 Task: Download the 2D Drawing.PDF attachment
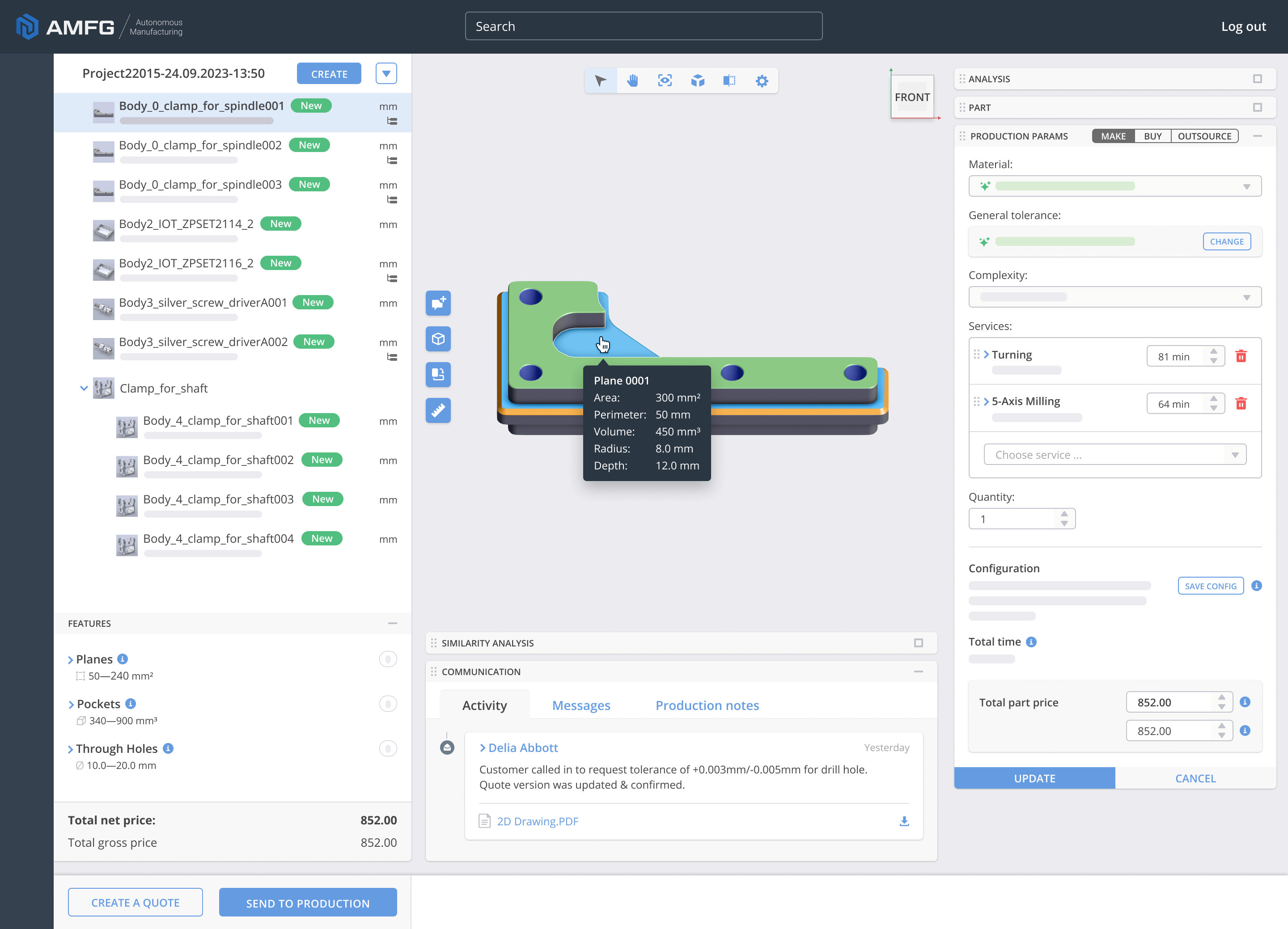904,821
